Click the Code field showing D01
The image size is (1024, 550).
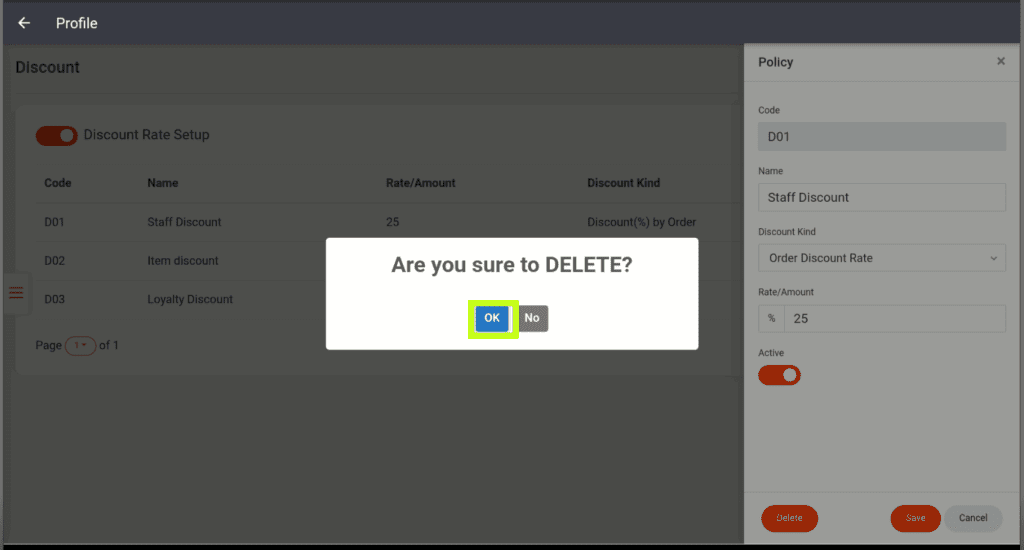[881, 136]
